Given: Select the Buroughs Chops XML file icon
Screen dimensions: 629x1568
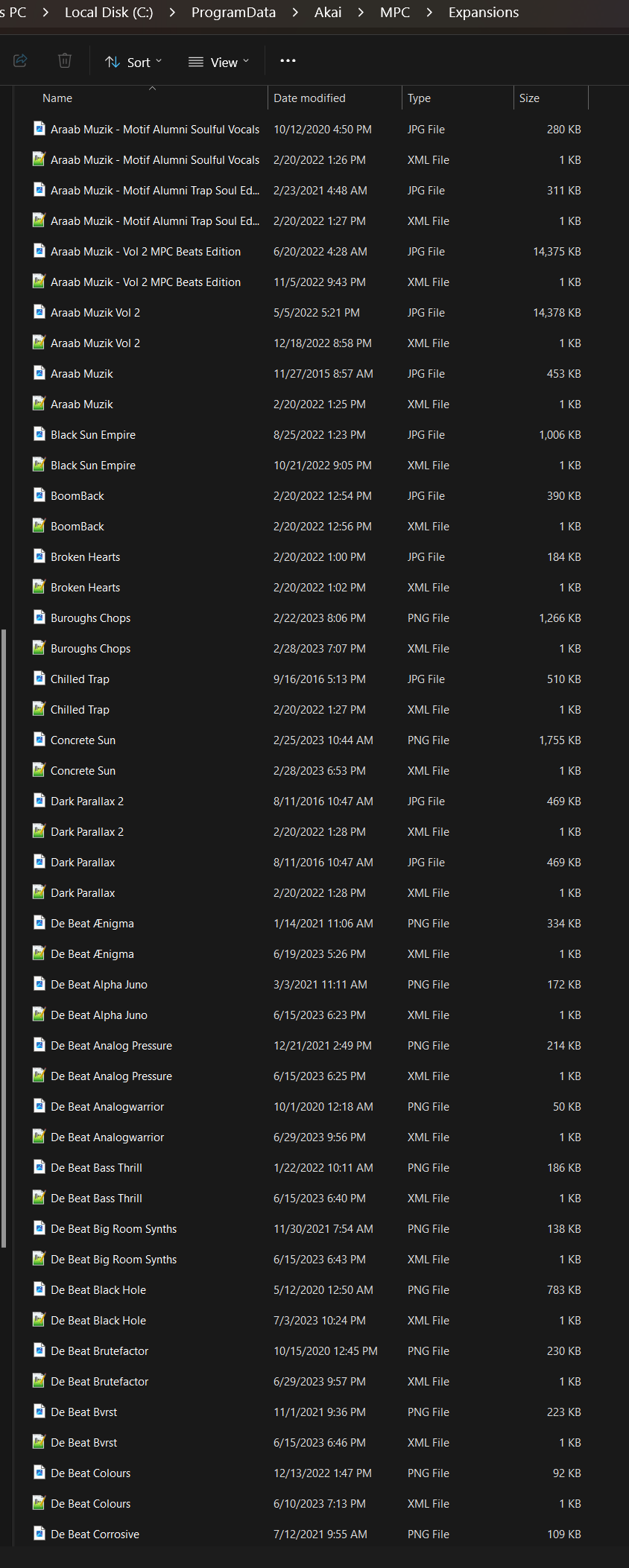Looking at the screenshot, I should tap(39, 648).
